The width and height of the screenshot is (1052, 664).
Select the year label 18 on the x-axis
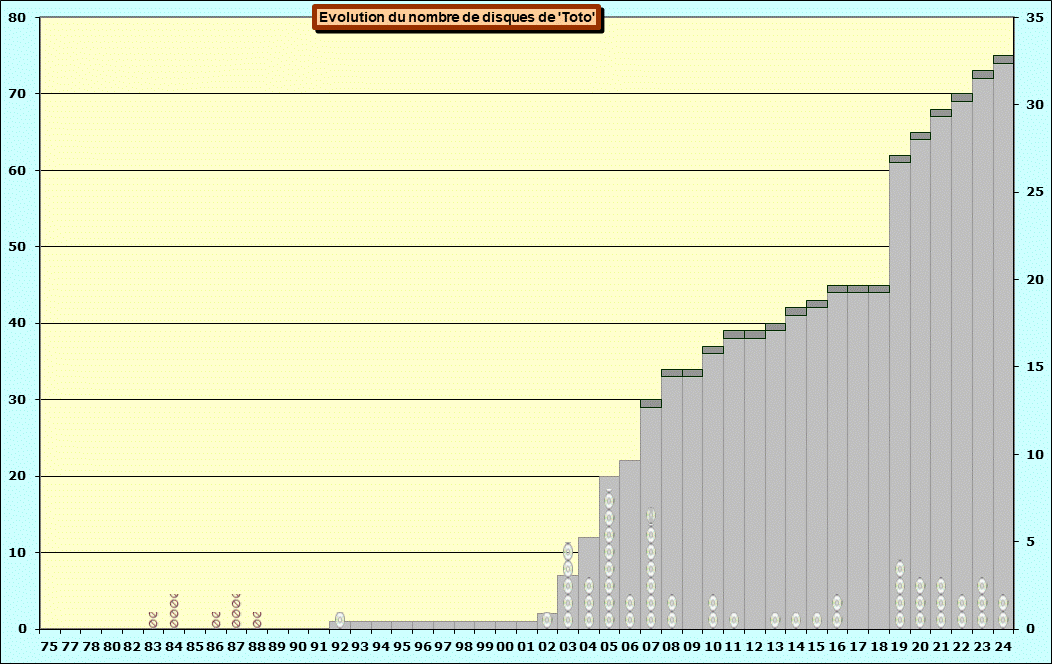(x=879, y=647)
